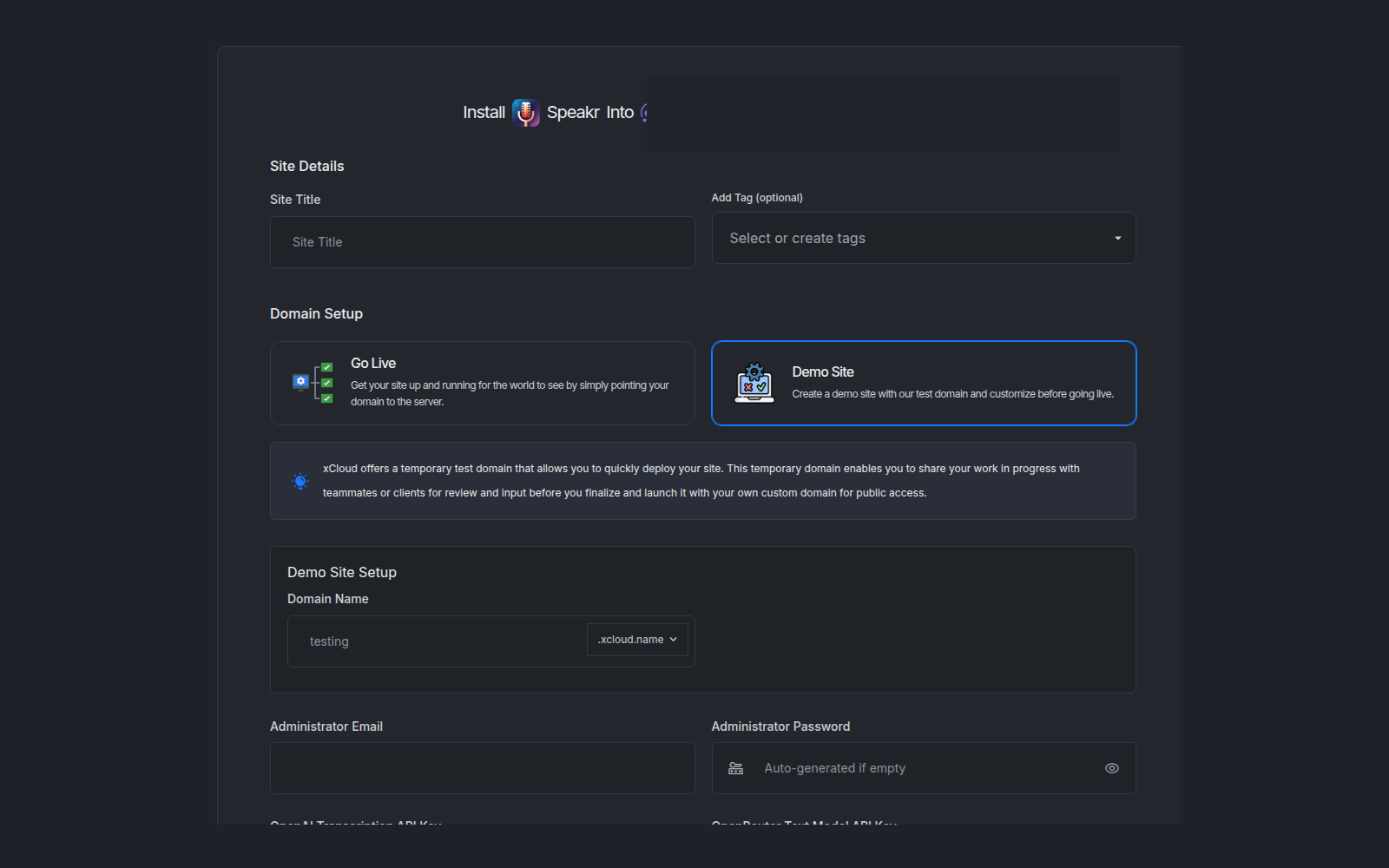Focus the Site Title input field
The width and height of the screenshot is (1389, 868).
(482, 242)
